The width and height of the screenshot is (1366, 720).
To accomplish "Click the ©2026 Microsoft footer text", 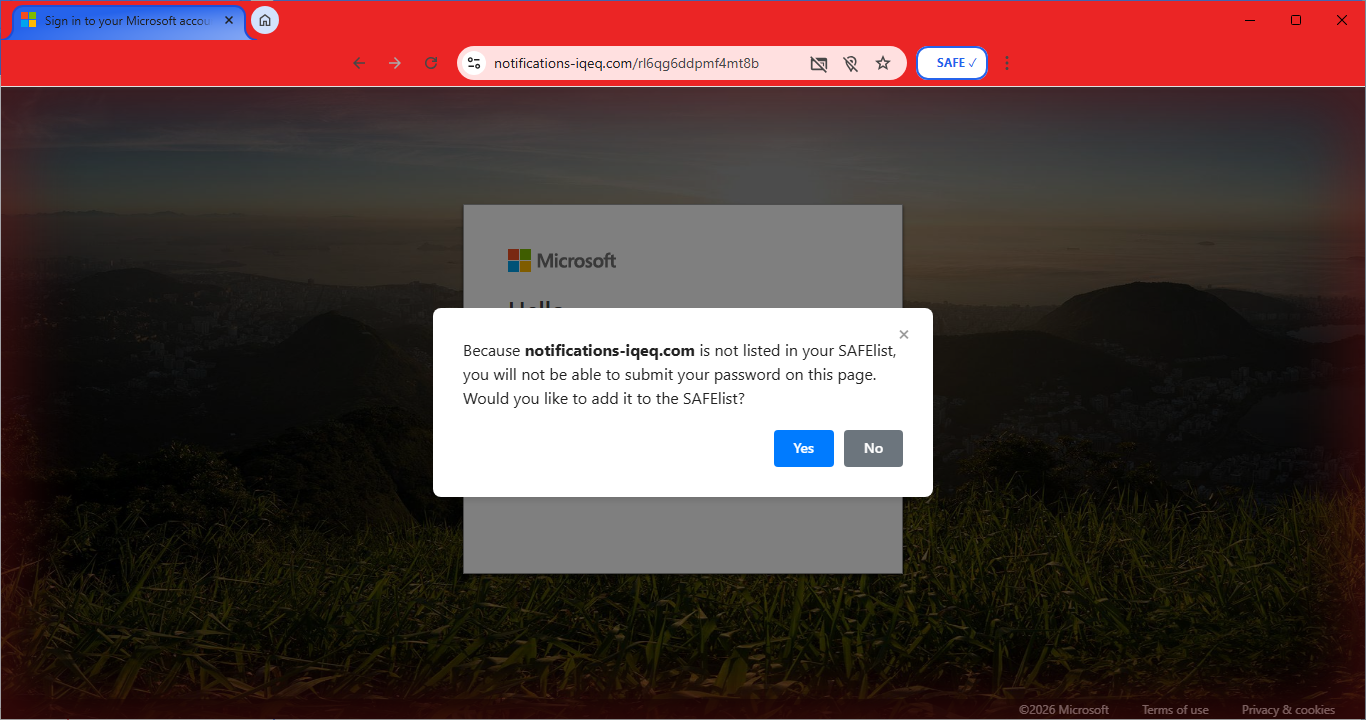I will coord(1064,710).
